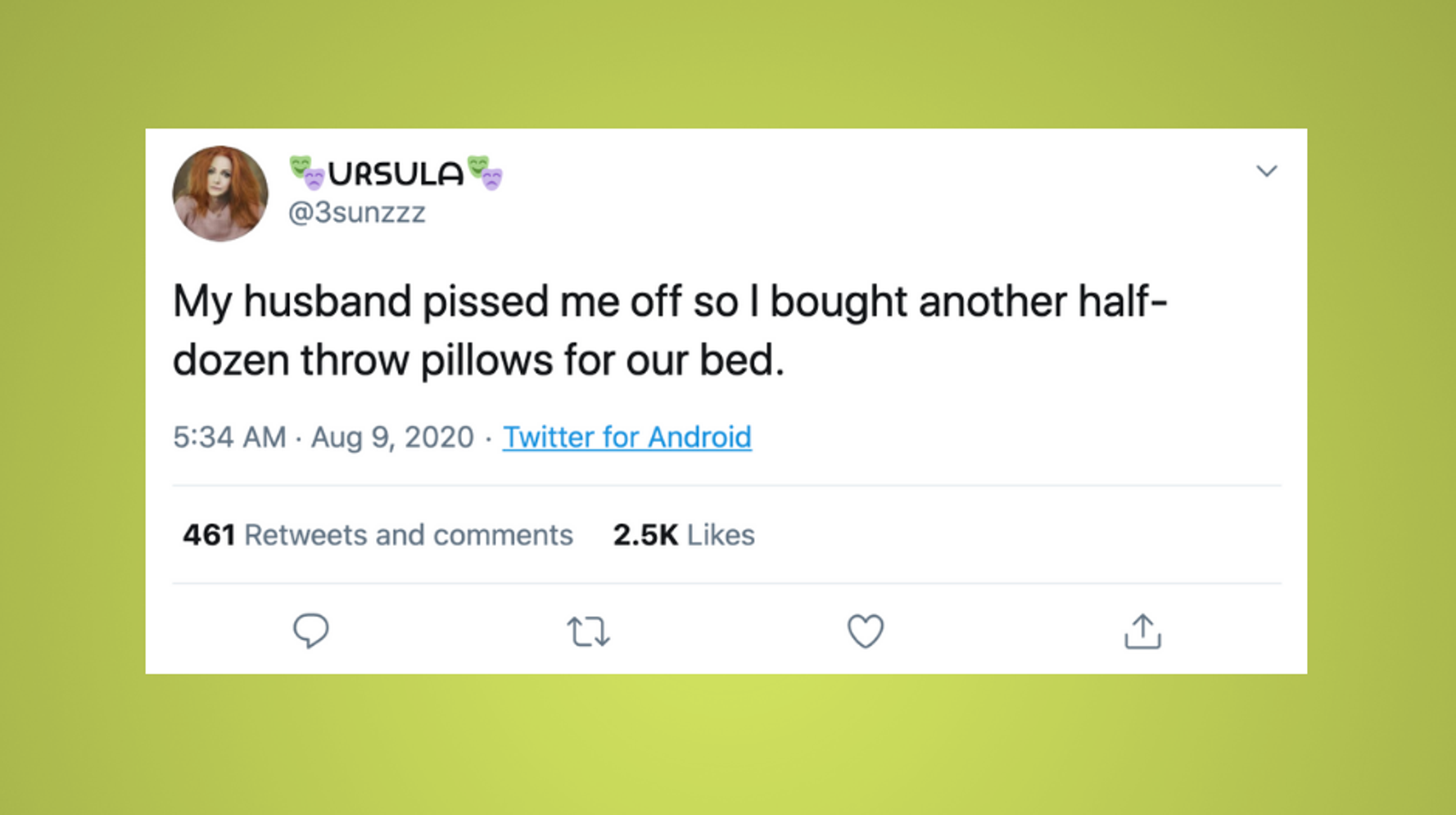Click the theater masks emoji before URSULA
Viewport: 1456px width, 815px height.
pos(307,173)
